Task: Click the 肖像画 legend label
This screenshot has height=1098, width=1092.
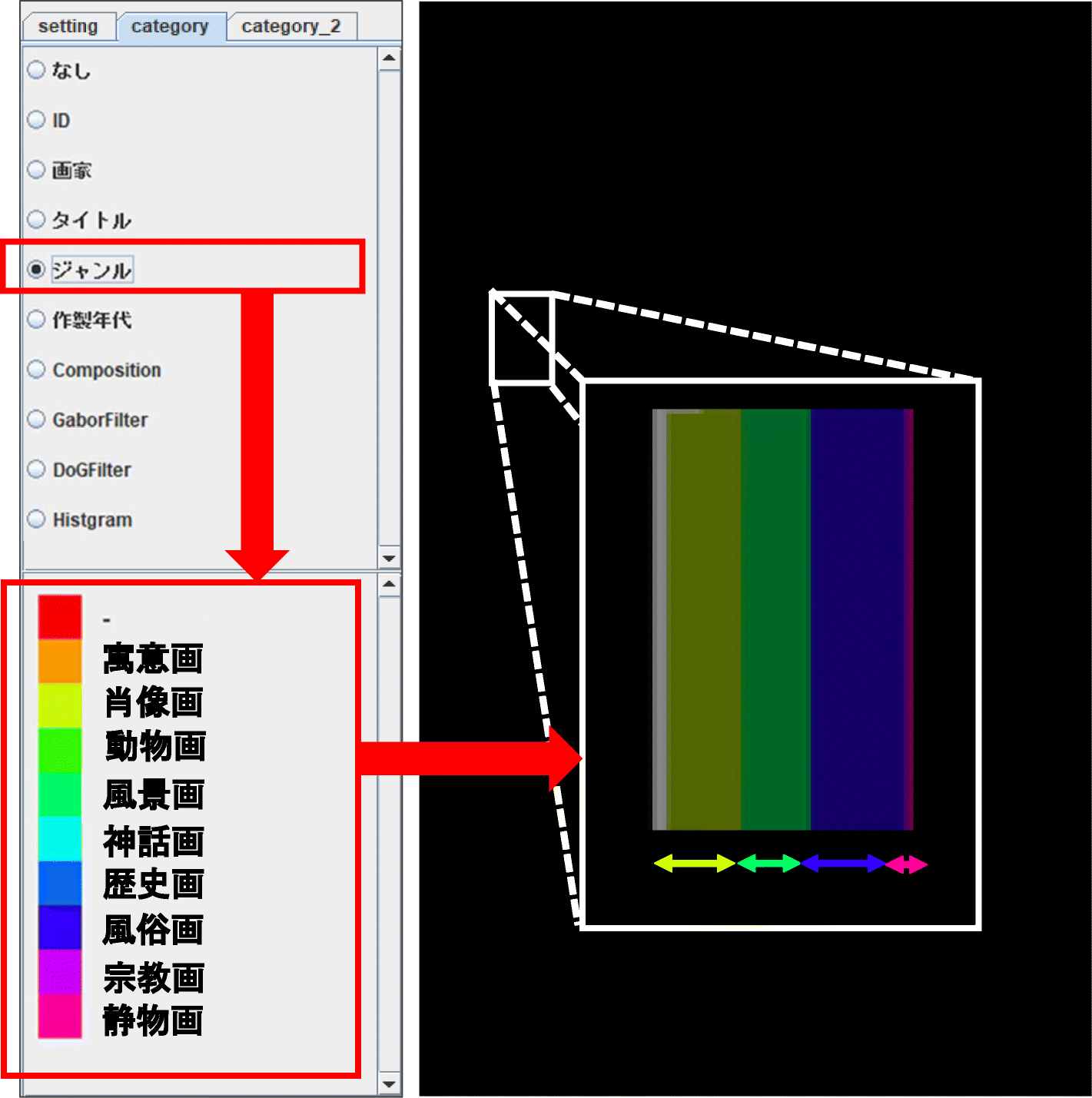Action: tap(154, 702)
